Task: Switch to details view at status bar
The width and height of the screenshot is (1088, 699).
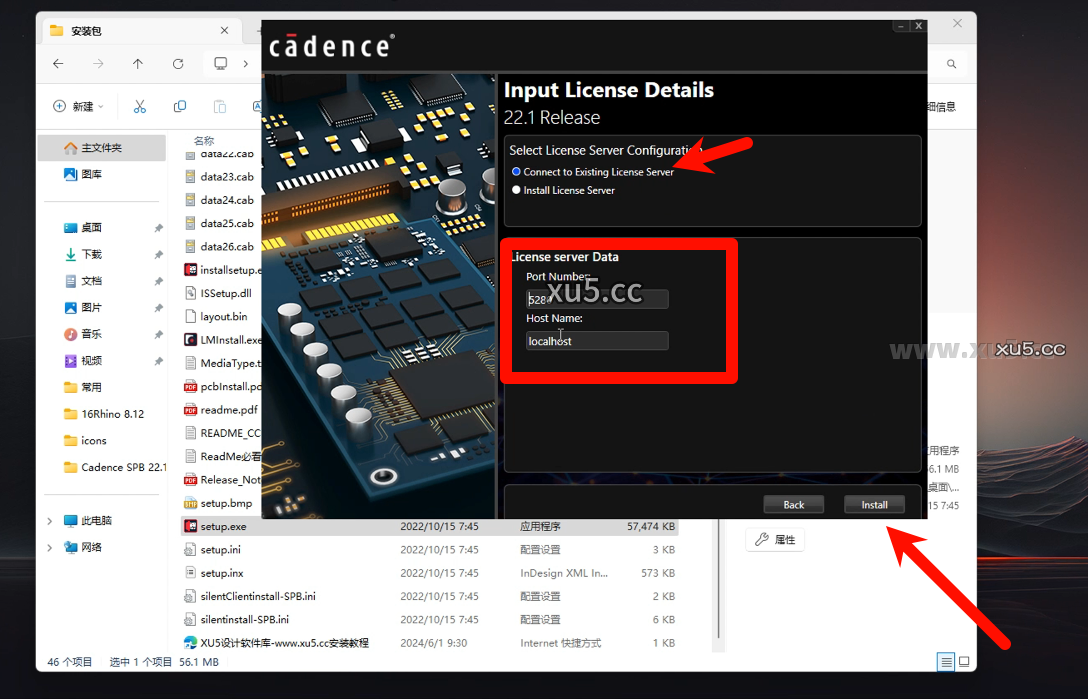Action: [x=944, y=661]
